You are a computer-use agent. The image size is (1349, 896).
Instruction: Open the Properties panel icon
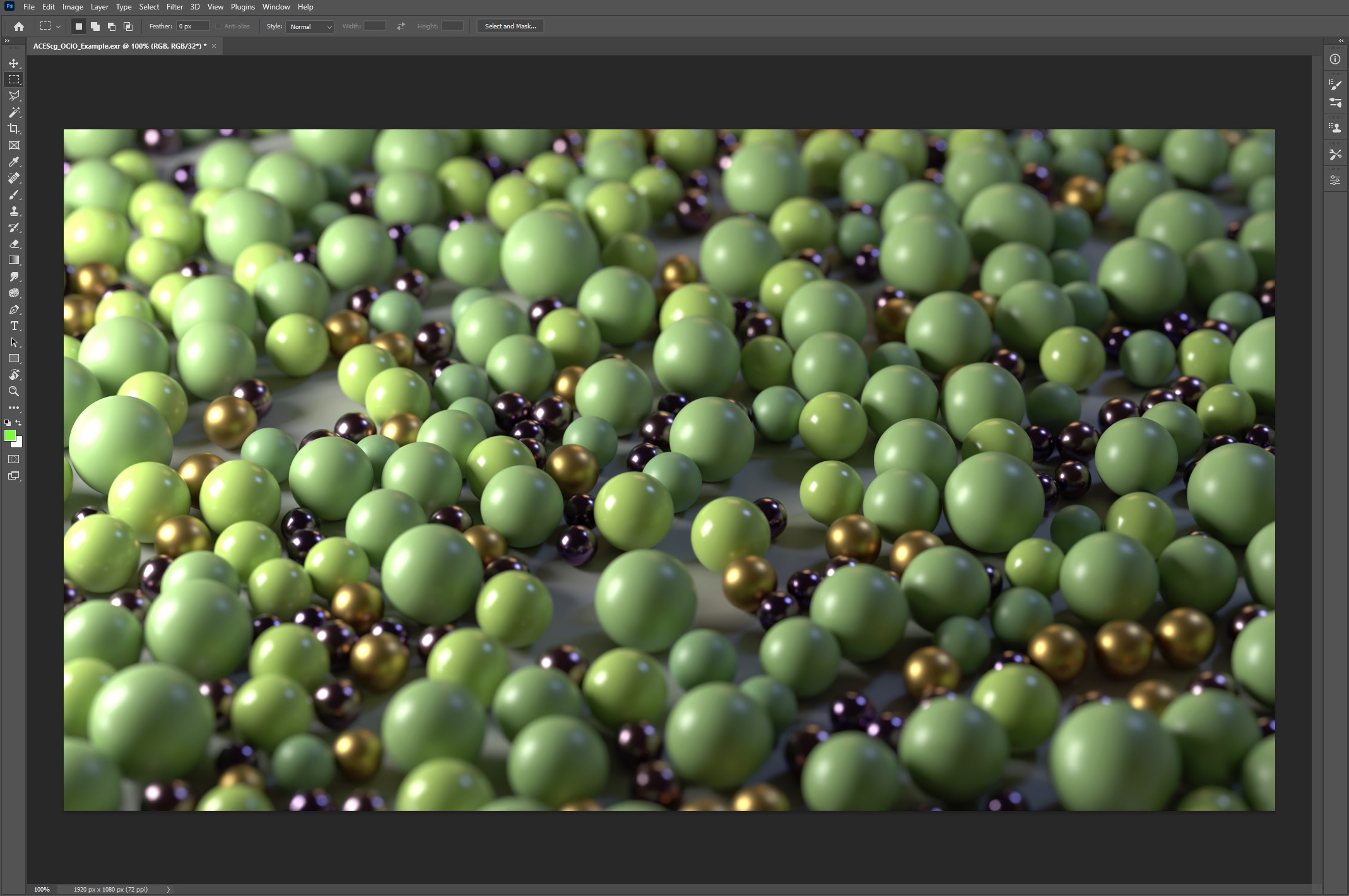1335,180
